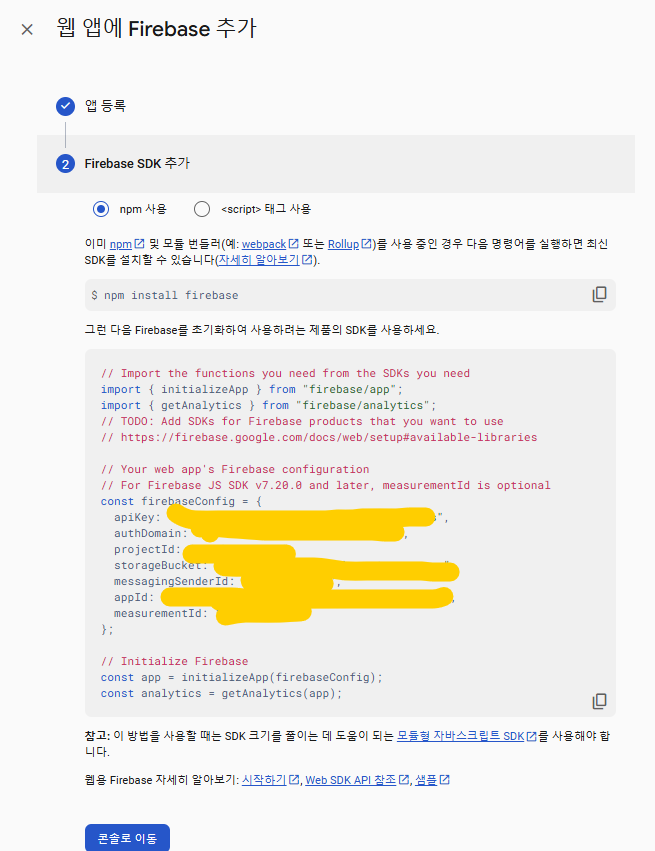Click the measurementId: key in the config
Screen dimensions: 655x851
[x=161, y=614]
